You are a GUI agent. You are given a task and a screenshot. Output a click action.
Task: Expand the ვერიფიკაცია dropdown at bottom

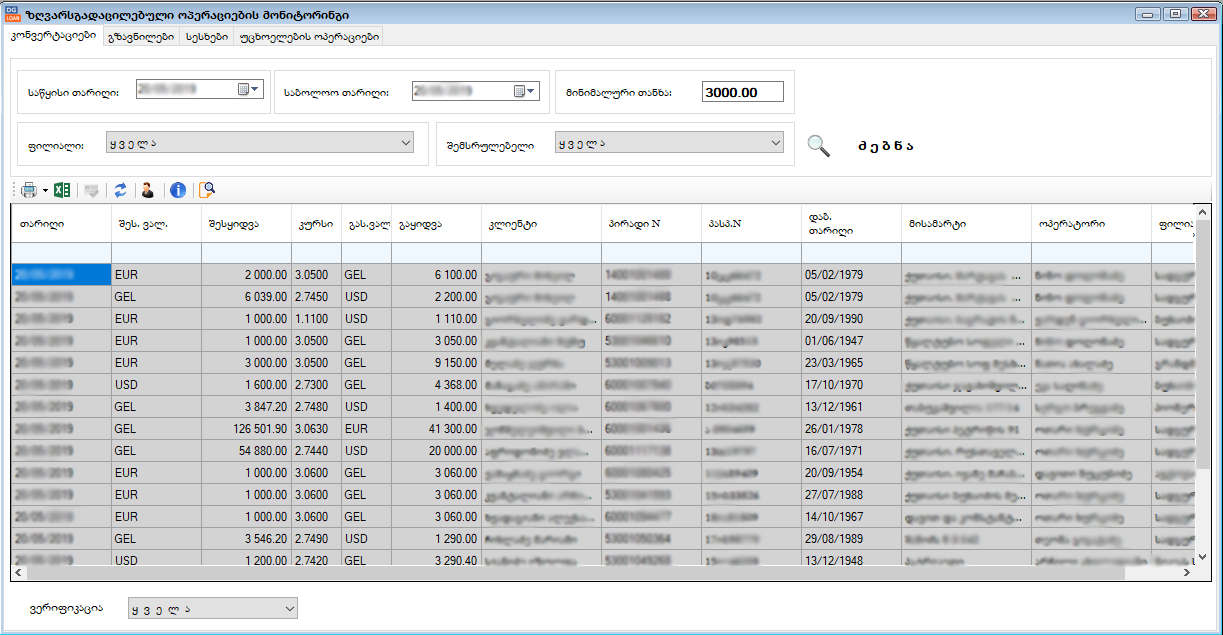(x=289, y=608)
